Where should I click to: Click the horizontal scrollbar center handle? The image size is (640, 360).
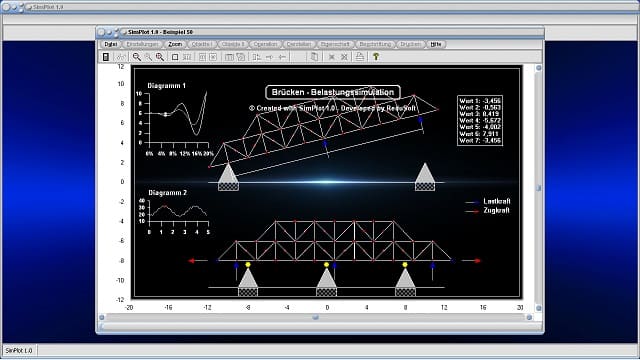click(316, 317)
